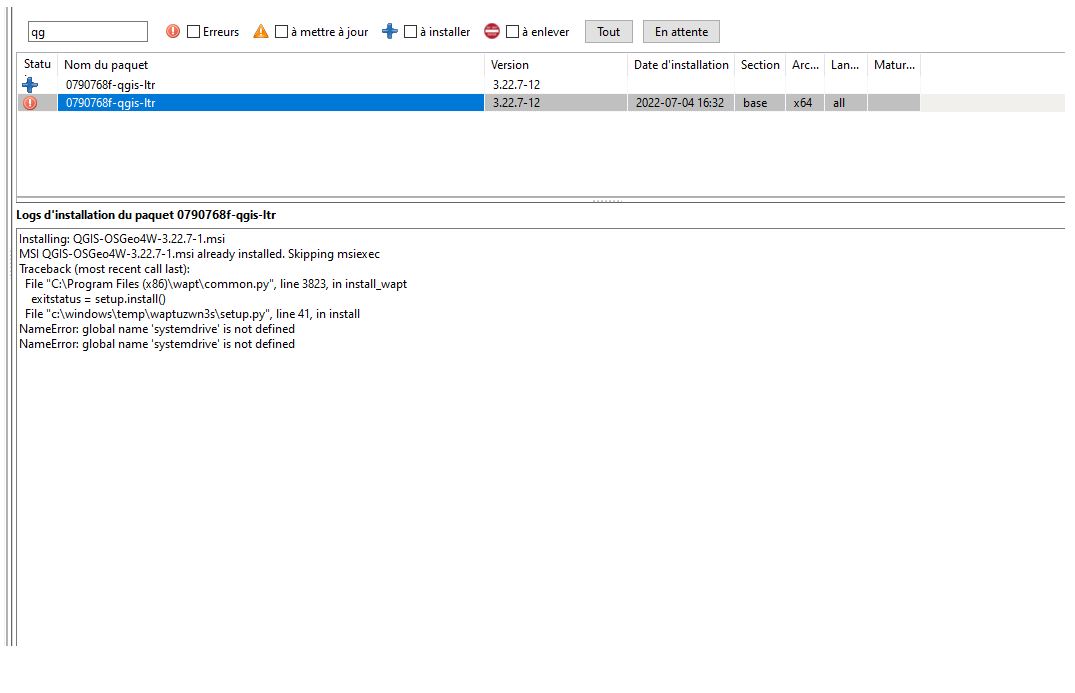Screen dimensions: 1075x693
Task: Click the red error status icon in selected row
Action: [x=30, y=103]
